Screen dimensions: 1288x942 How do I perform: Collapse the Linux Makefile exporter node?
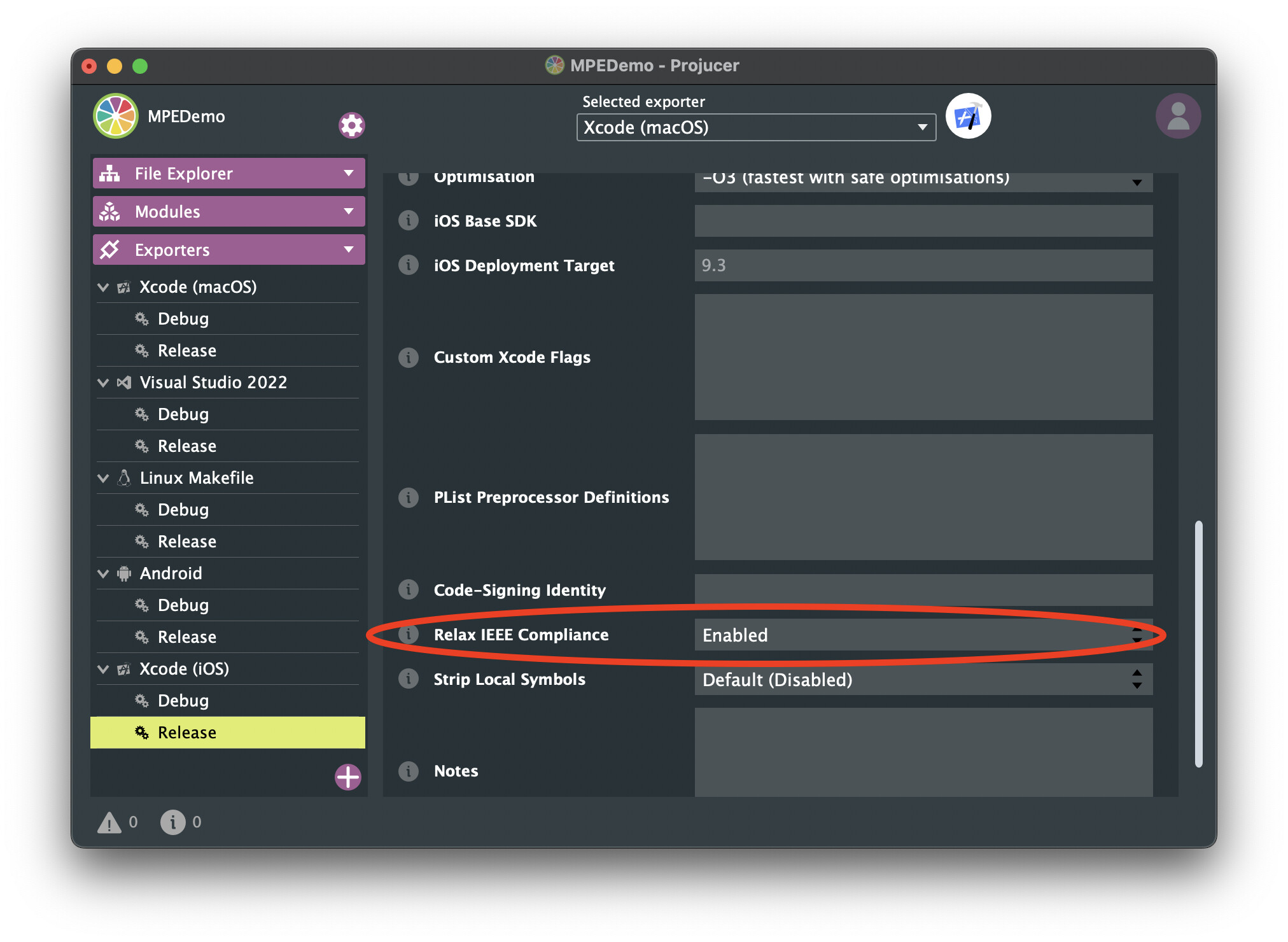(103, 478)
